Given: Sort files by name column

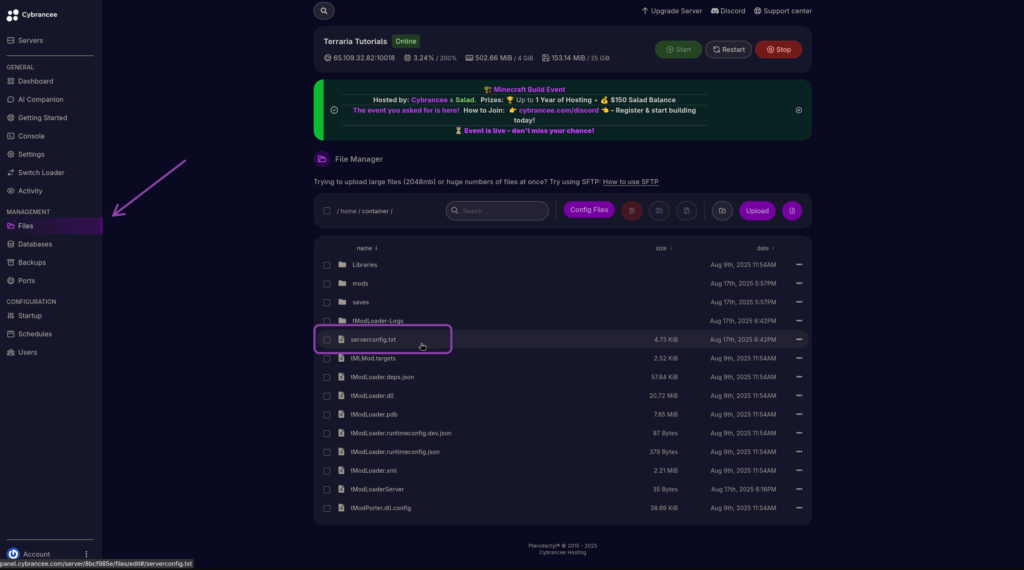Looking at the screenshot, I should 367,248.
